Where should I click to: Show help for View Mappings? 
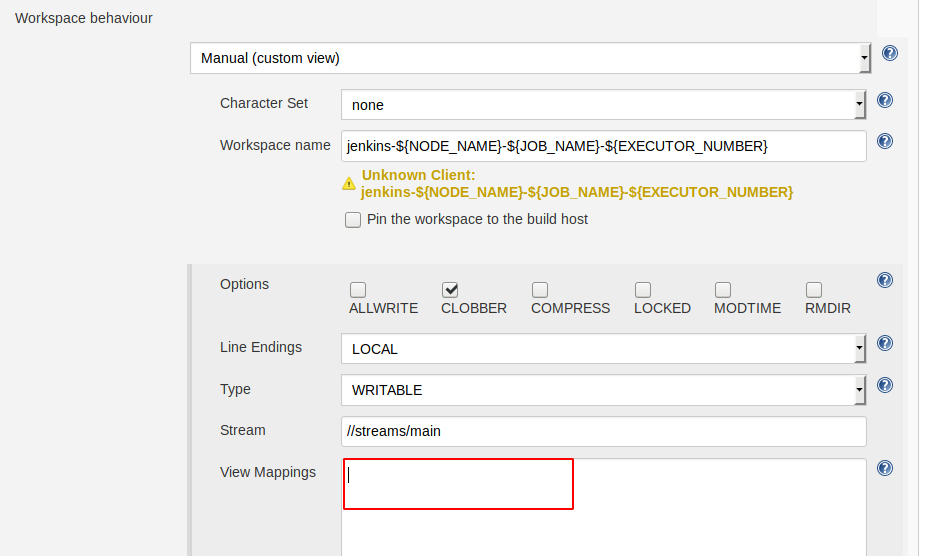(x=884, y=468)
